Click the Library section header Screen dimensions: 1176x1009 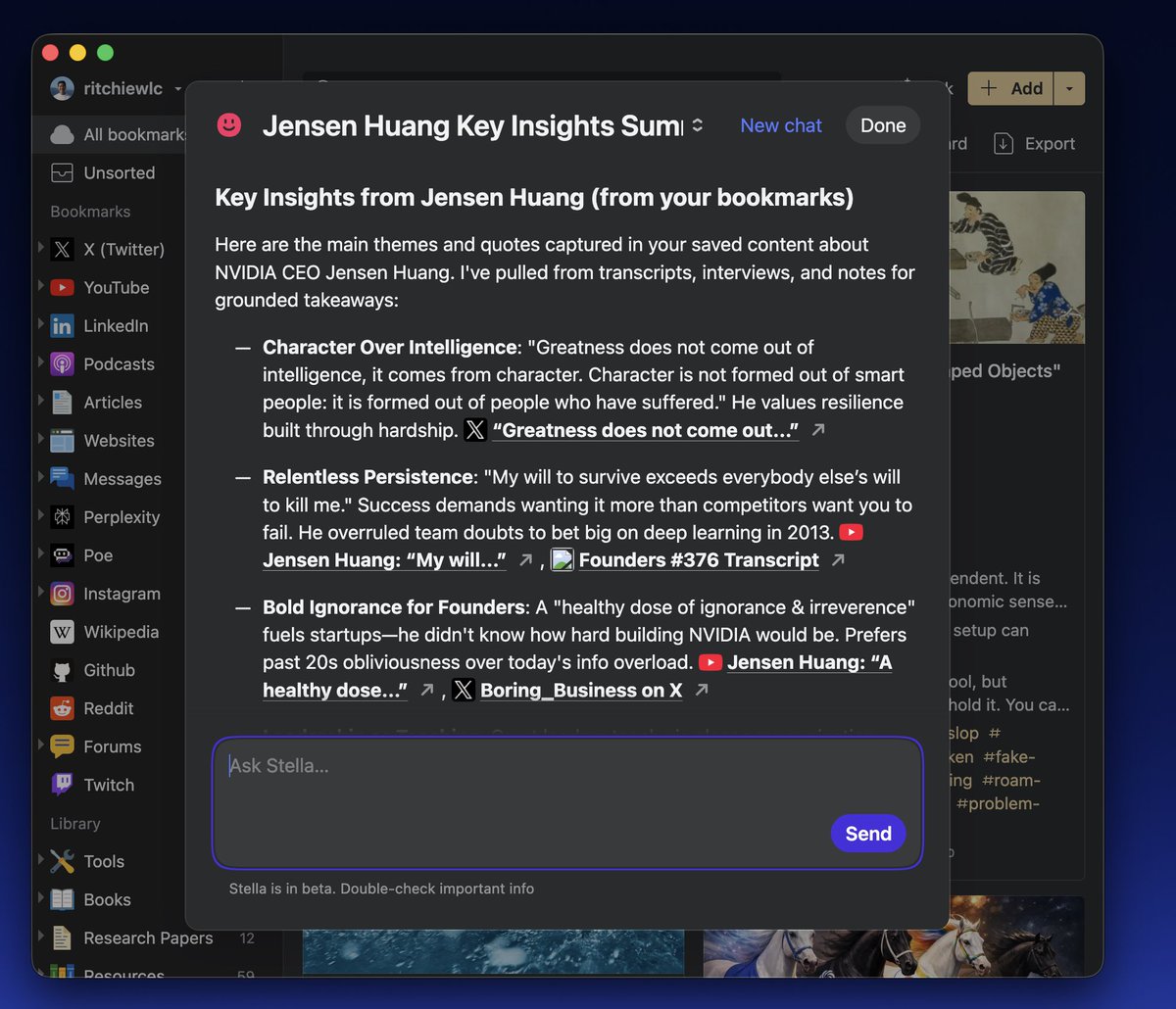tap(75, 824)
